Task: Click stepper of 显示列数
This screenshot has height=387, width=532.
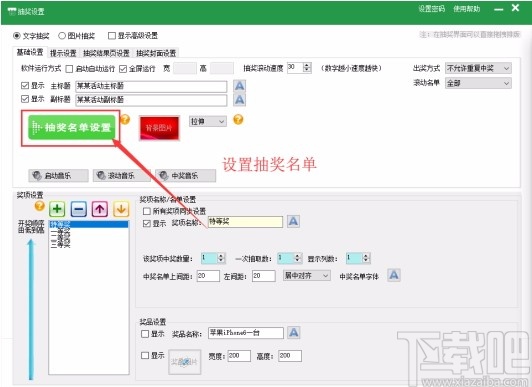Action: pos(366,258)
